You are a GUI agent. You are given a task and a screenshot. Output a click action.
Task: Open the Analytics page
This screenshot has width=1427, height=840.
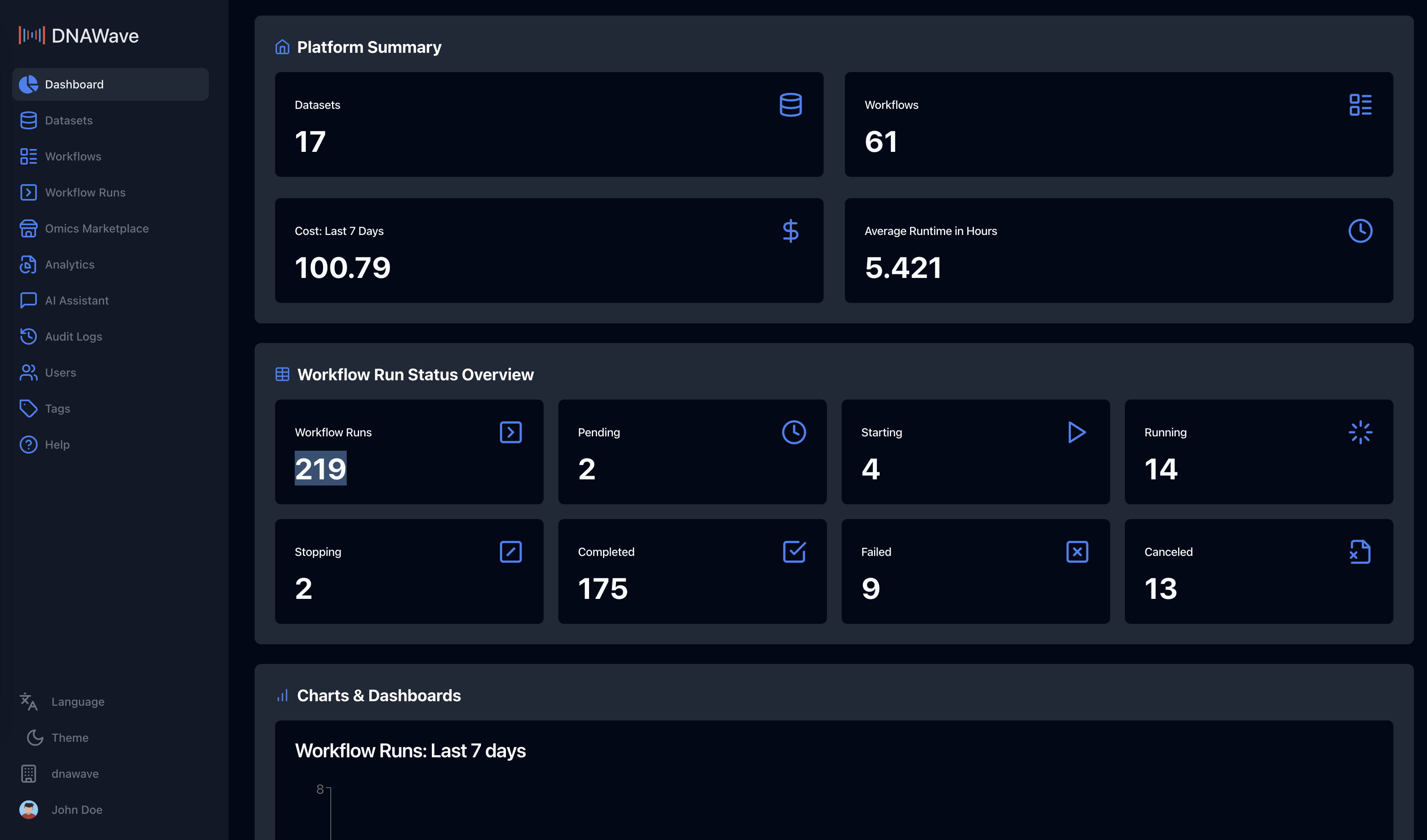point(70,264)
